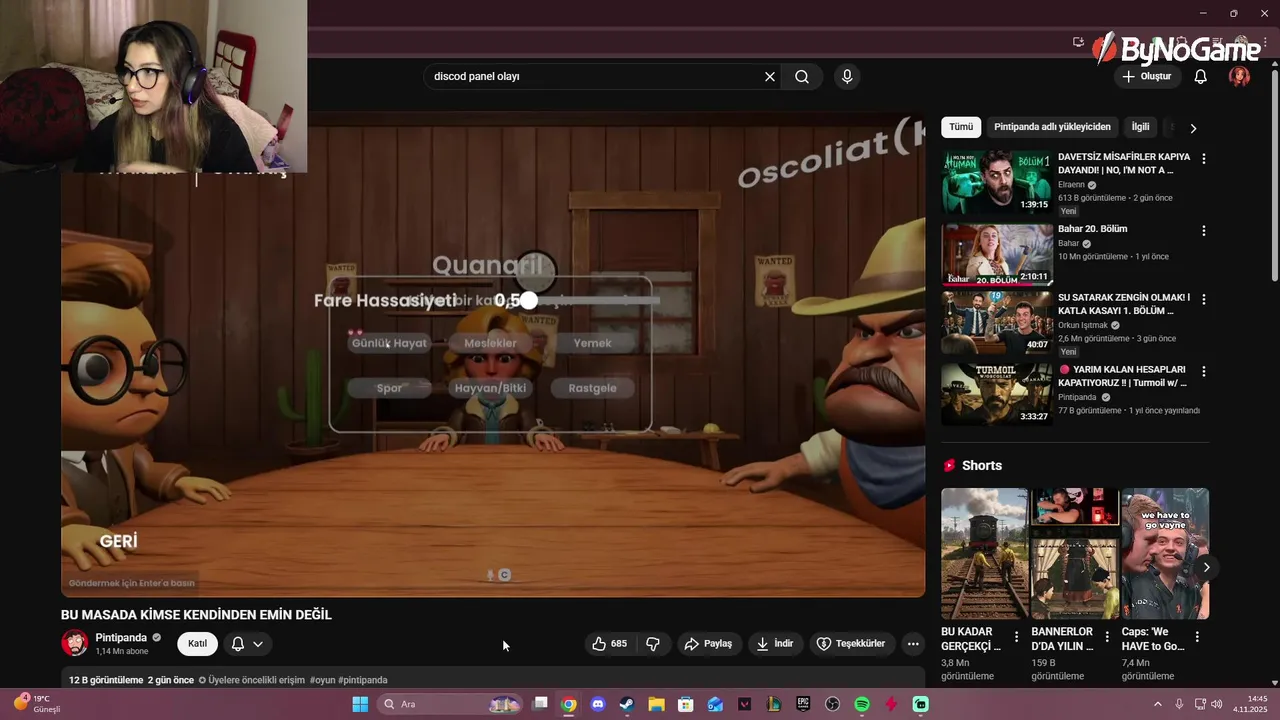Show more filter chips with the arrow
Screen dimensions: 1280x720
coord(1193,128)
